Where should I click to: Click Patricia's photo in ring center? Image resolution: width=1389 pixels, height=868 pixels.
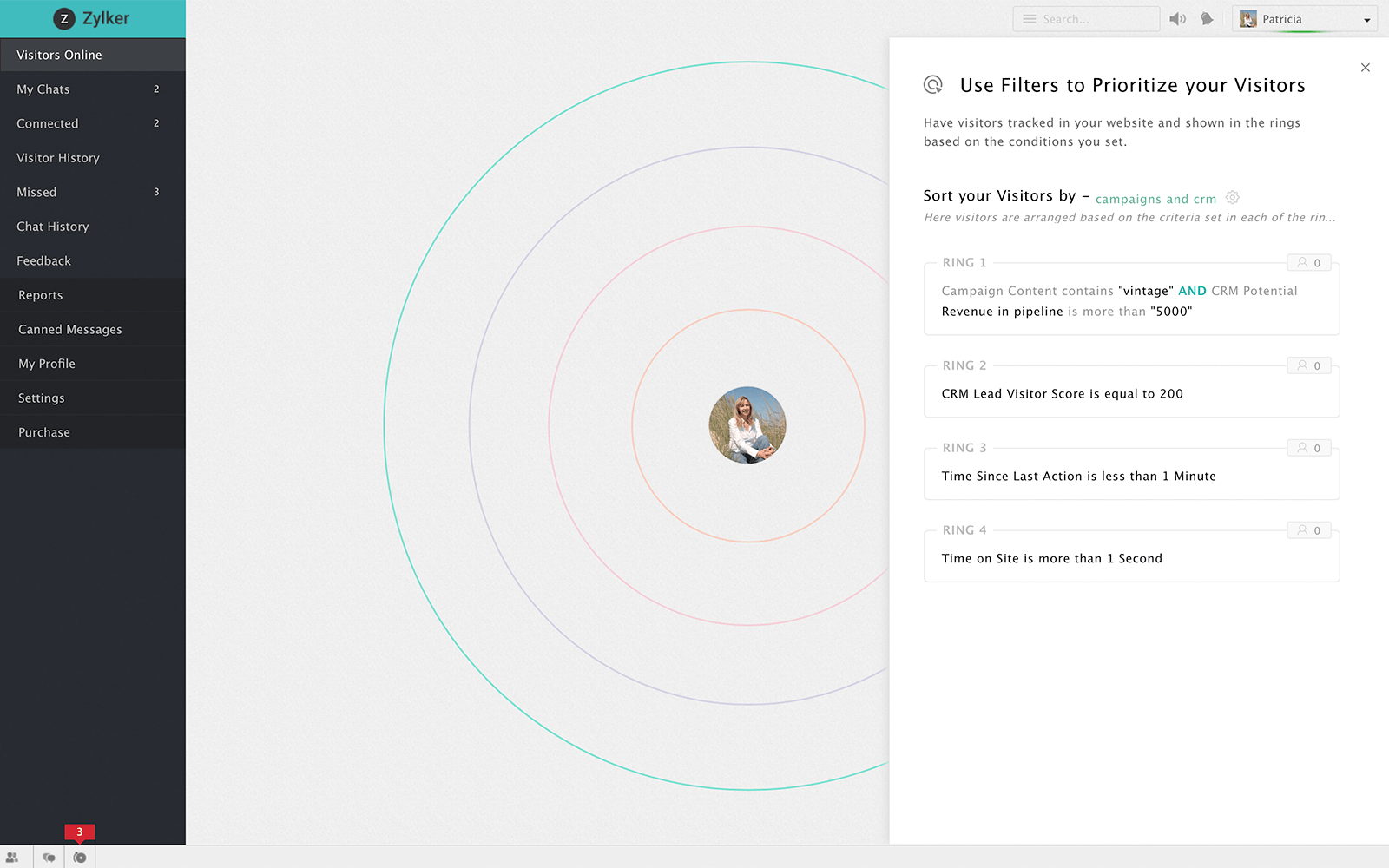747,425
